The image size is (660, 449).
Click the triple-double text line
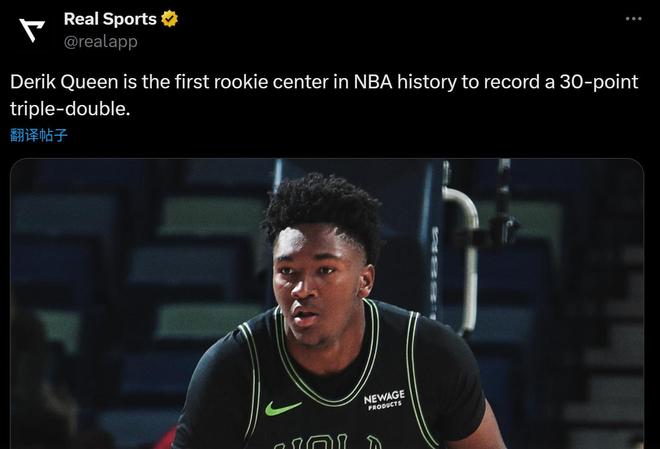click(70, 109)
